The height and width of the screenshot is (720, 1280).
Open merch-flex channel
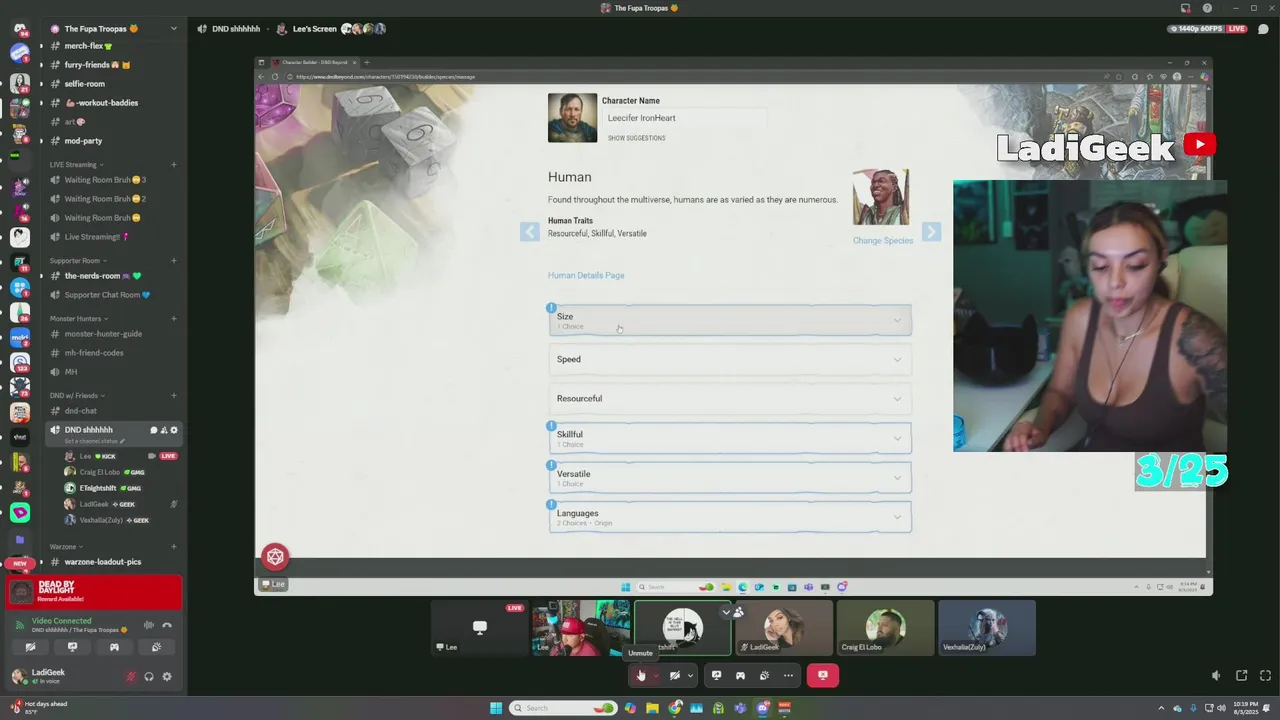(112, 46)
